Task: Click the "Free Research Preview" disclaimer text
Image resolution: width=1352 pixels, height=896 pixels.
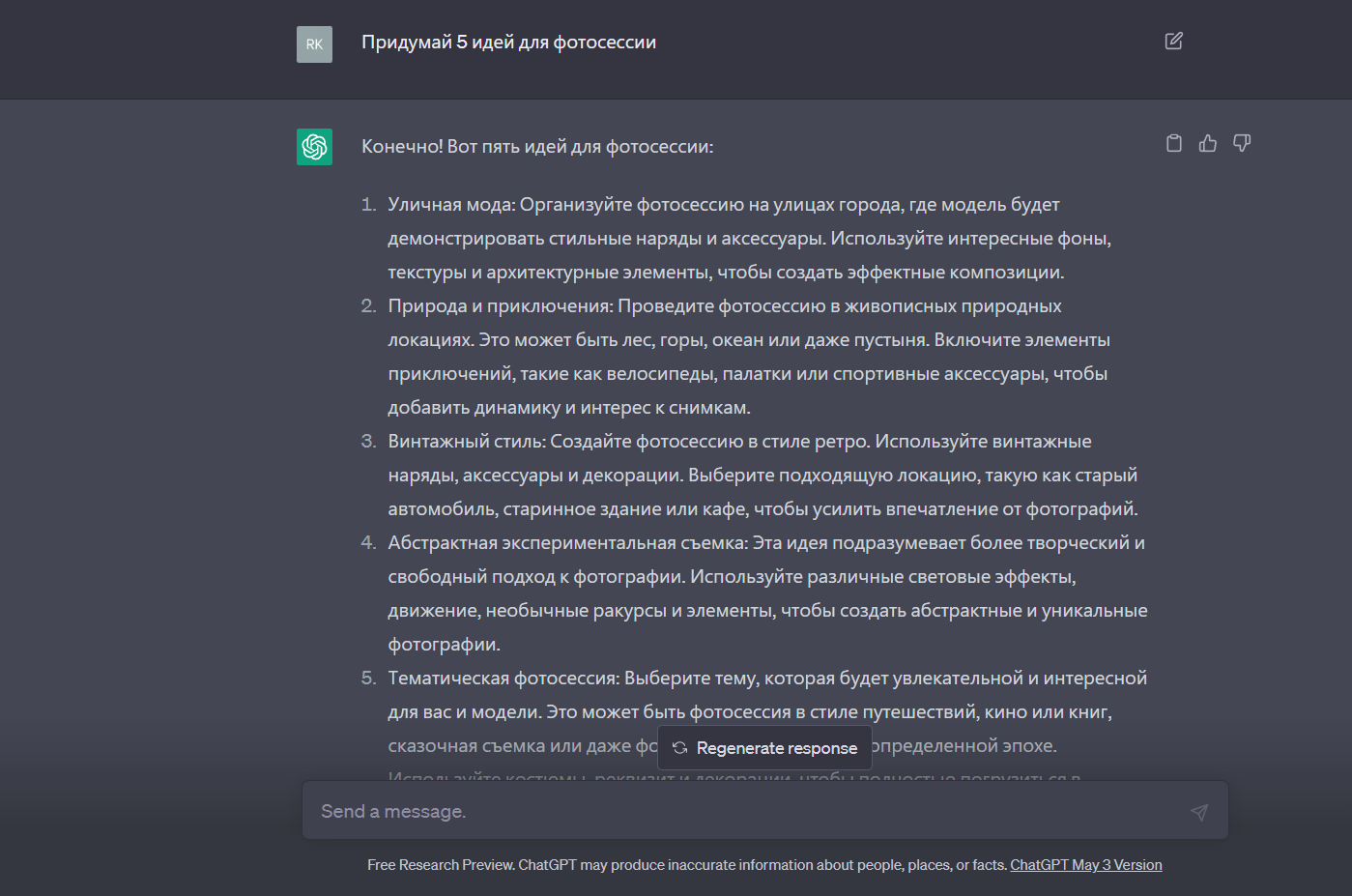Action: coord(441,865)
